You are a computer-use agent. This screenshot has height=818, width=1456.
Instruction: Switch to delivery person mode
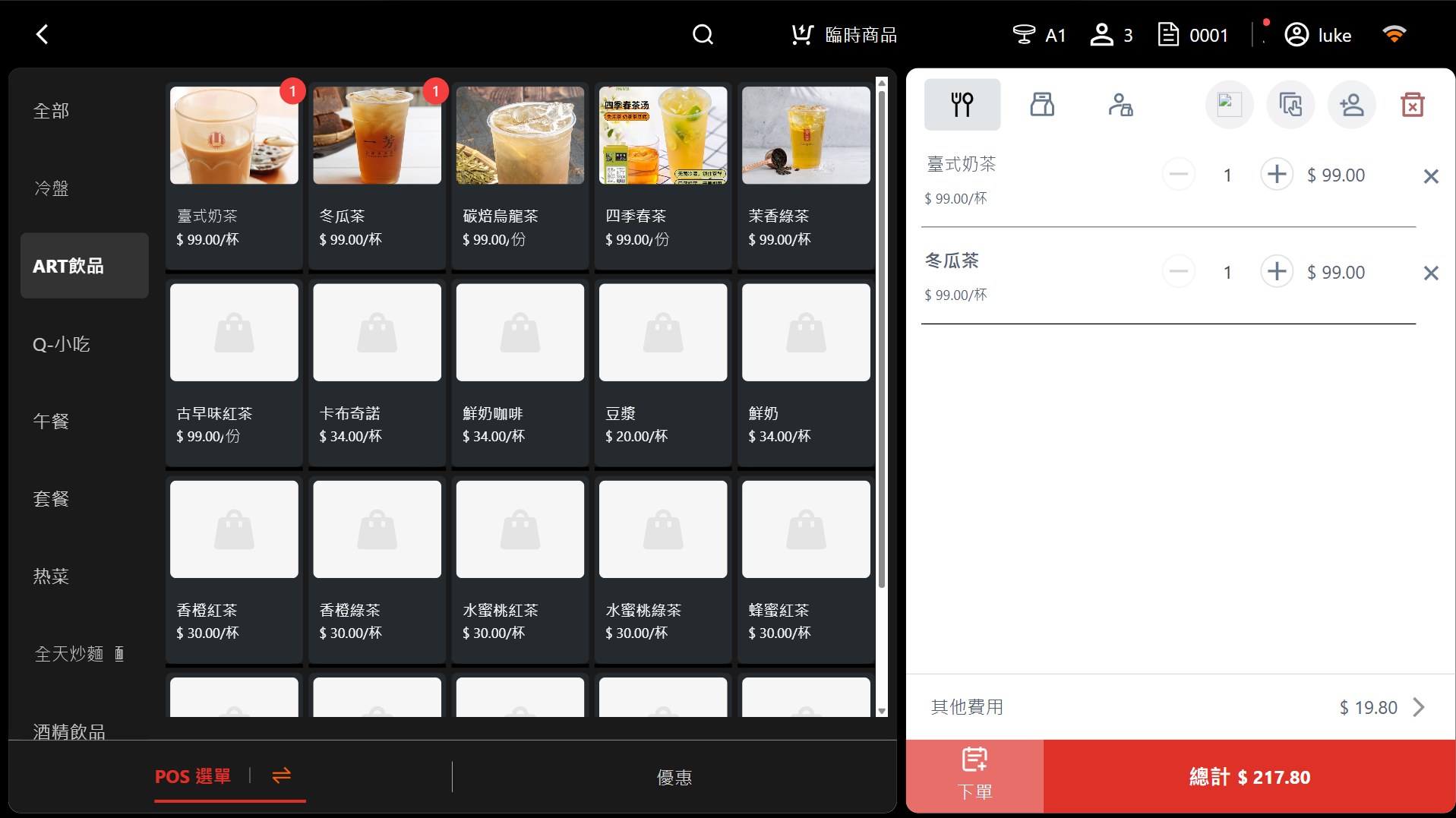1120,105
